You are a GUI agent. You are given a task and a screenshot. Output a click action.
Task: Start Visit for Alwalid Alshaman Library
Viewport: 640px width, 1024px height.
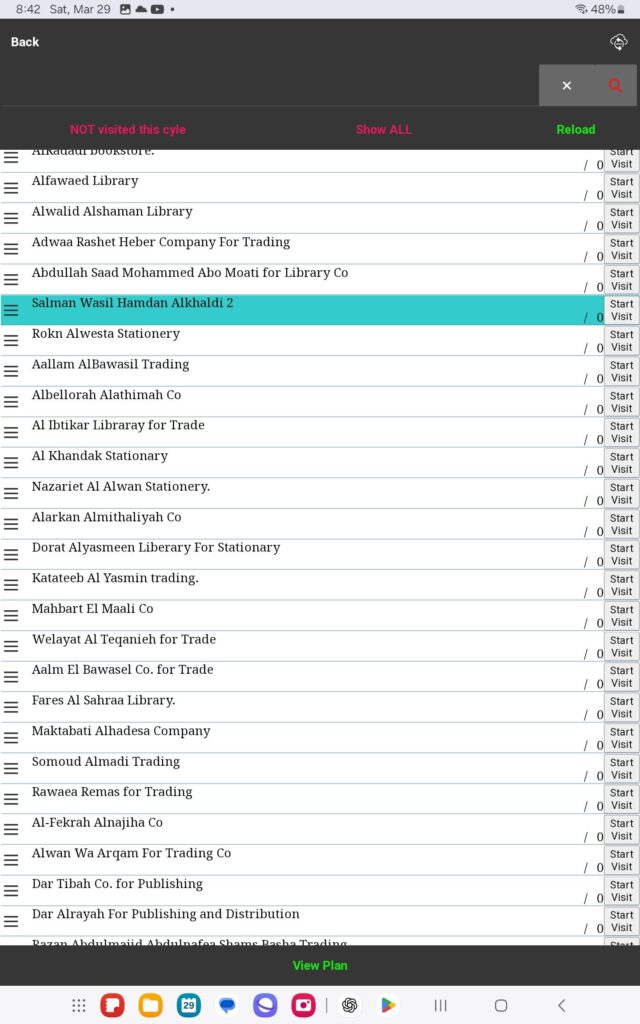pyautogui.click(x=621, y=218)
